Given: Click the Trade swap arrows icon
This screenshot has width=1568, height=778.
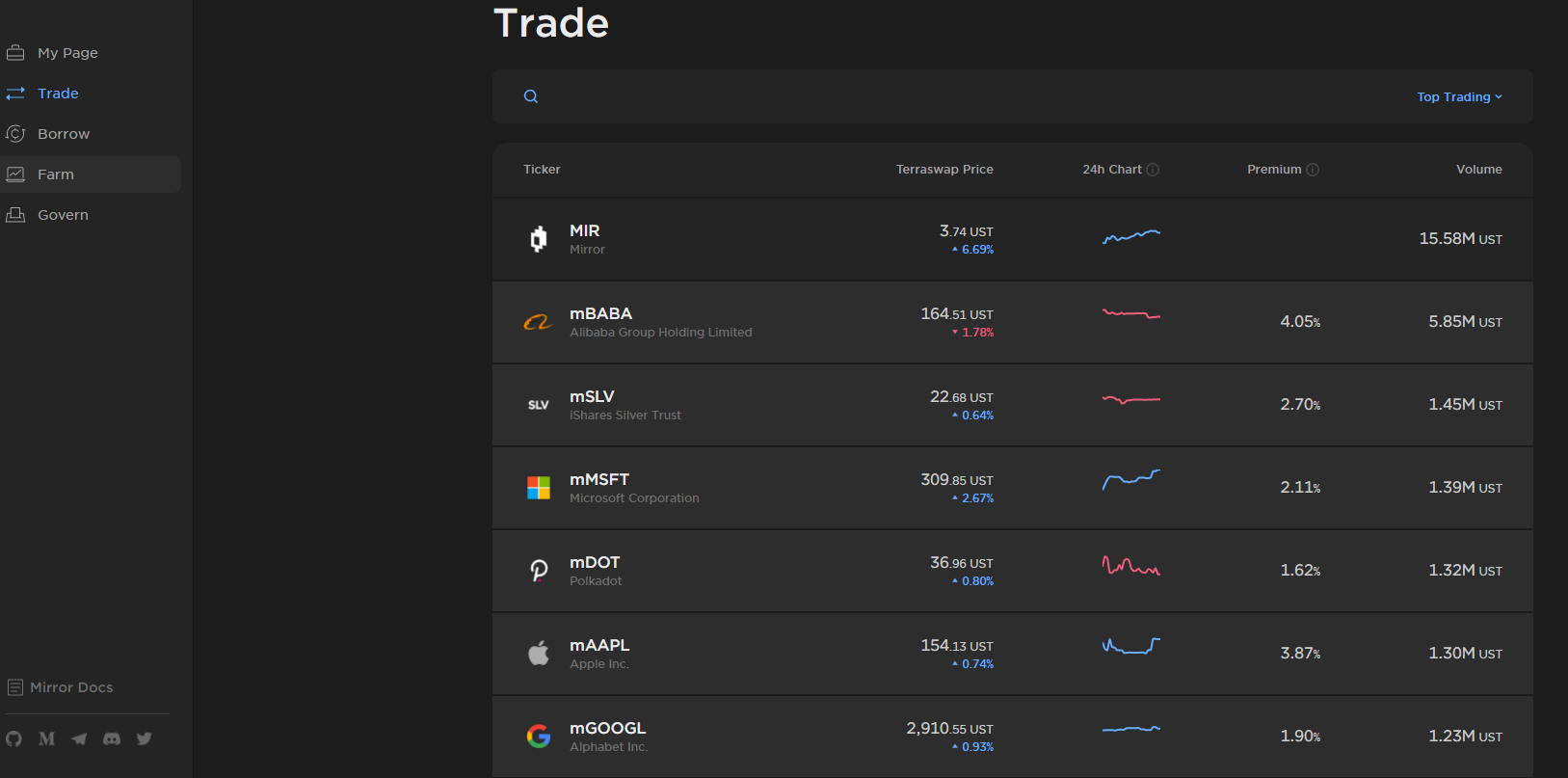Looking at the screenshot, I should [15, 93].
